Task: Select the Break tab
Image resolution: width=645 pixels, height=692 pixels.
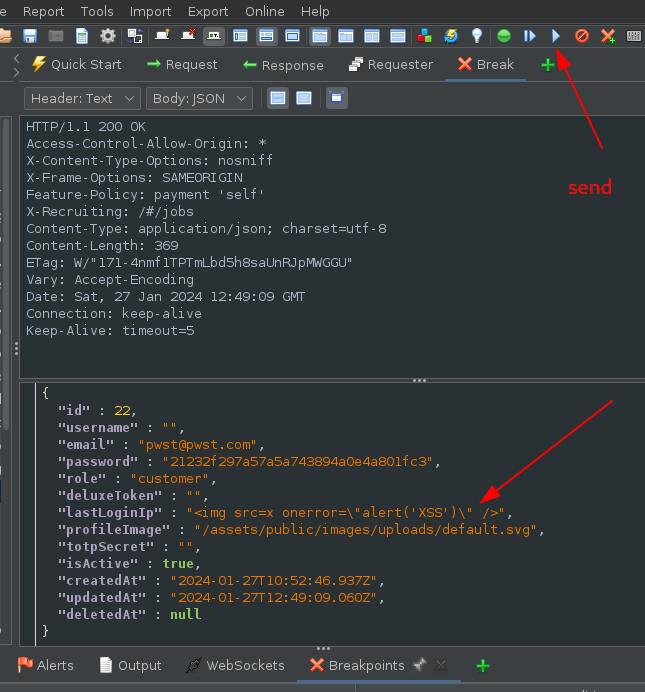Action: pos(485,64)
